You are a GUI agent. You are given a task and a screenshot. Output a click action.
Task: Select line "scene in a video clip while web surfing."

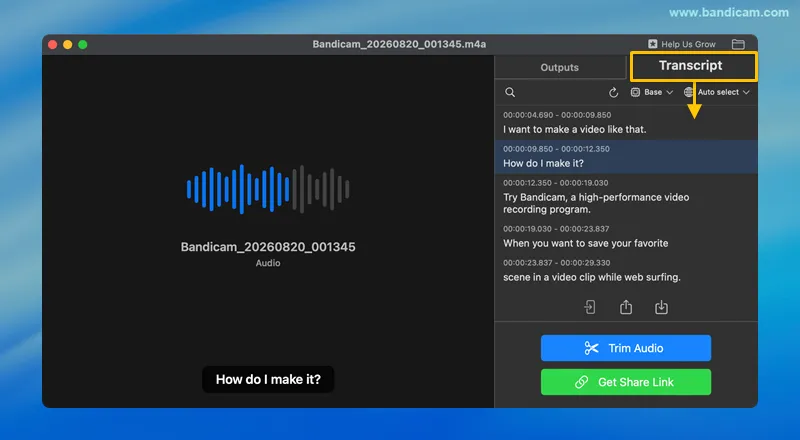coord(592,277)
